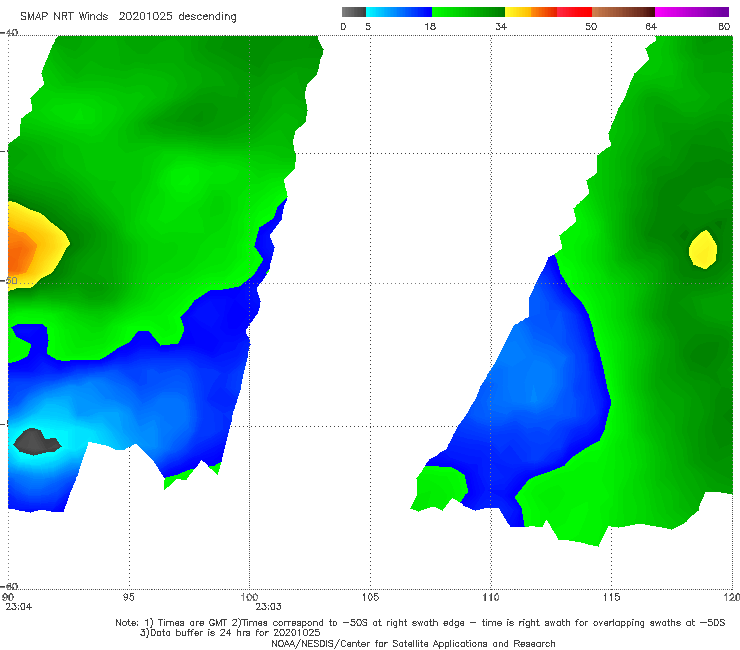Click the magenta-purple color bar segment
The image size is (740, 650).
point(692,12)
